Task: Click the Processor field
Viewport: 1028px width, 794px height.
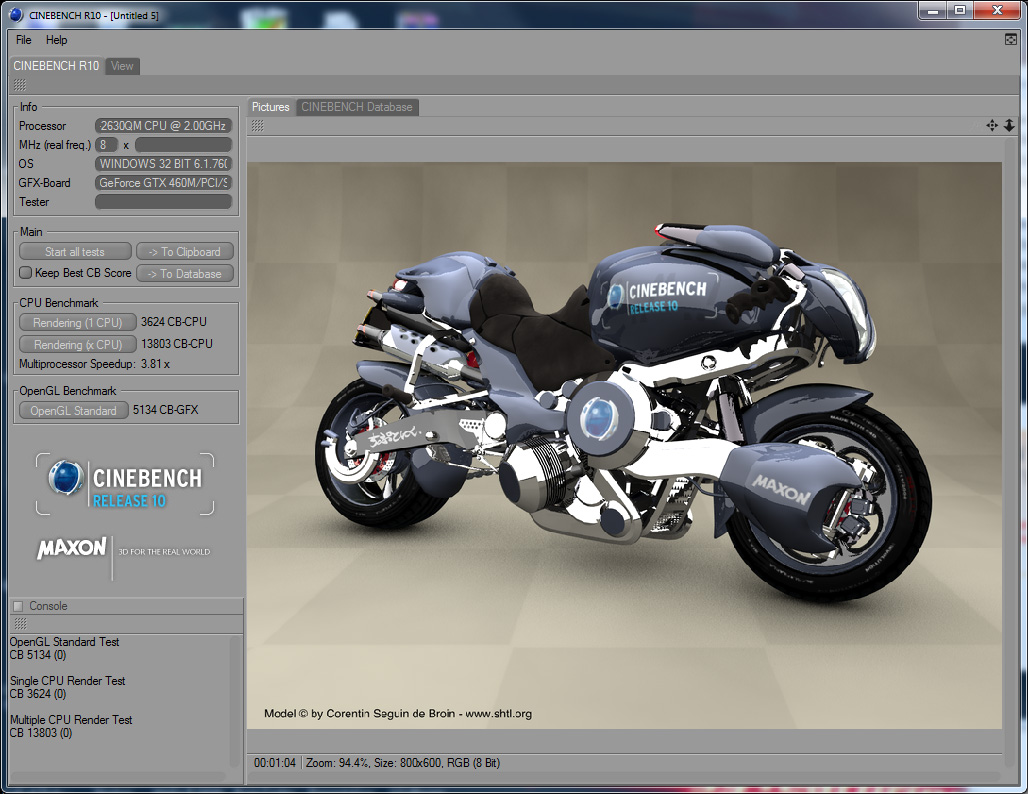Action: (x=163, y=126)
